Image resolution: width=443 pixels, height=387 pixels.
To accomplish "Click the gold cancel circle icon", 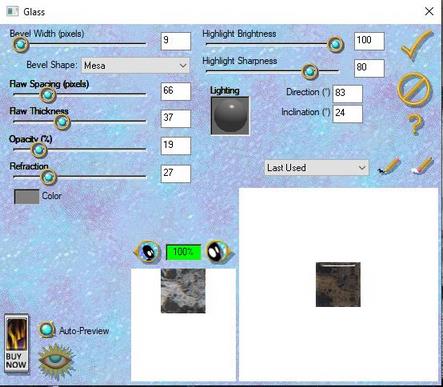I will click(x=414, y=89).
